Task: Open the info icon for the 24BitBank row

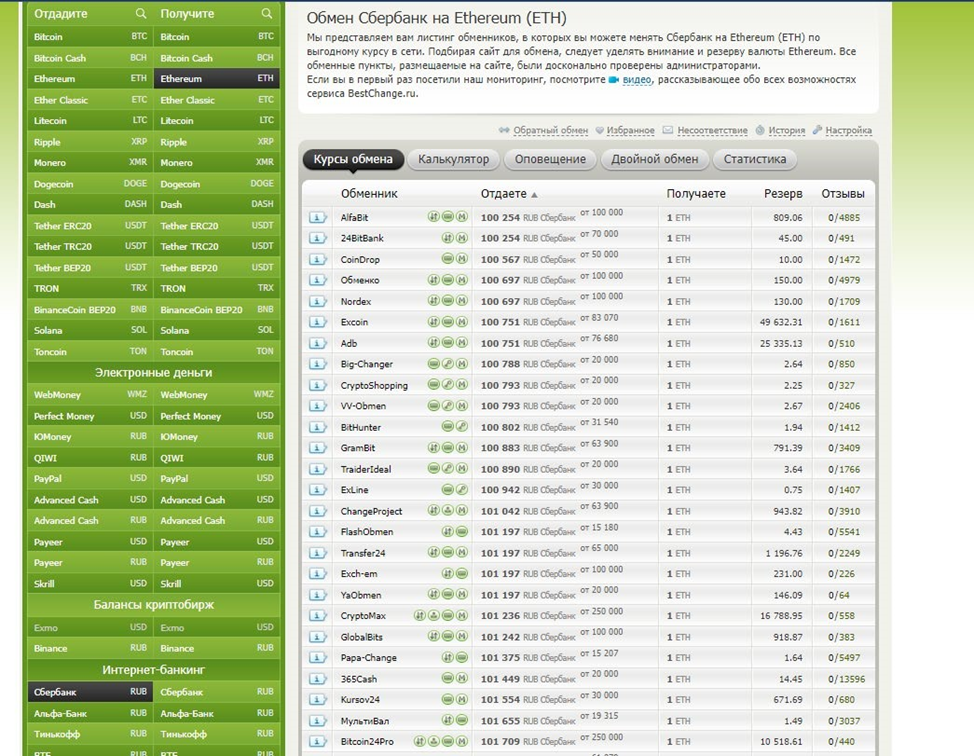Action: tap(317, 238)
